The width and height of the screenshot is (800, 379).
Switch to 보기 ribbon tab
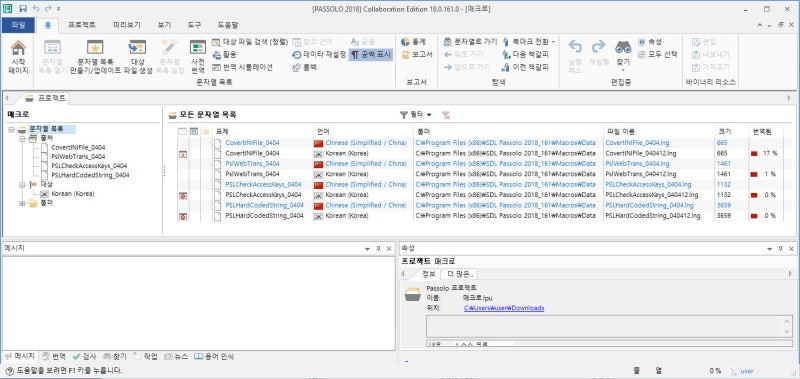tap(164, 24)
